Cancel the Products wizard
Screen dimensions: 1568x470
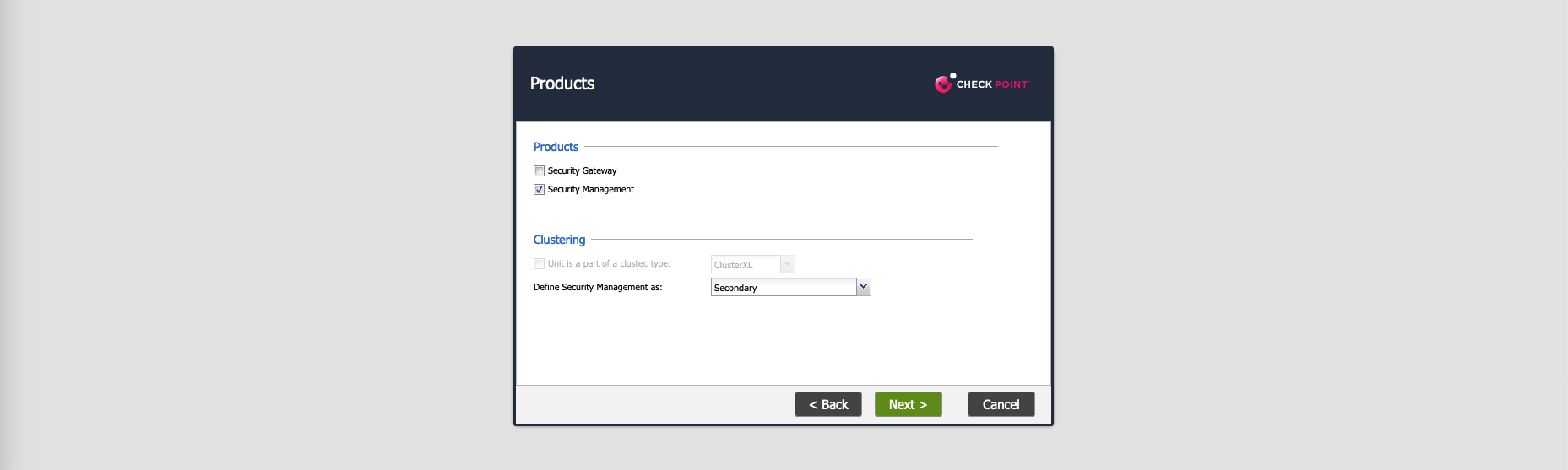1001,404
